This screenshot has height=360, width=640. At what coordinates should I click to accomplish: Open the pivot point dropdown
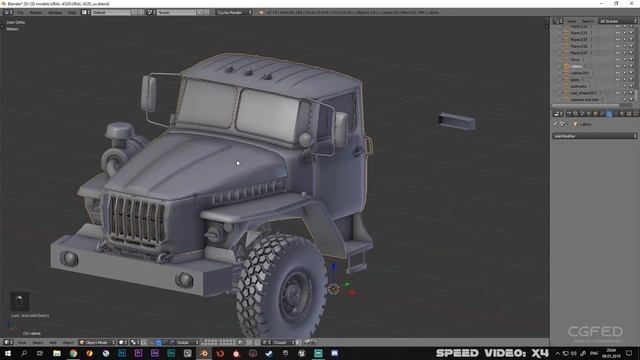(x=135, y=342)
